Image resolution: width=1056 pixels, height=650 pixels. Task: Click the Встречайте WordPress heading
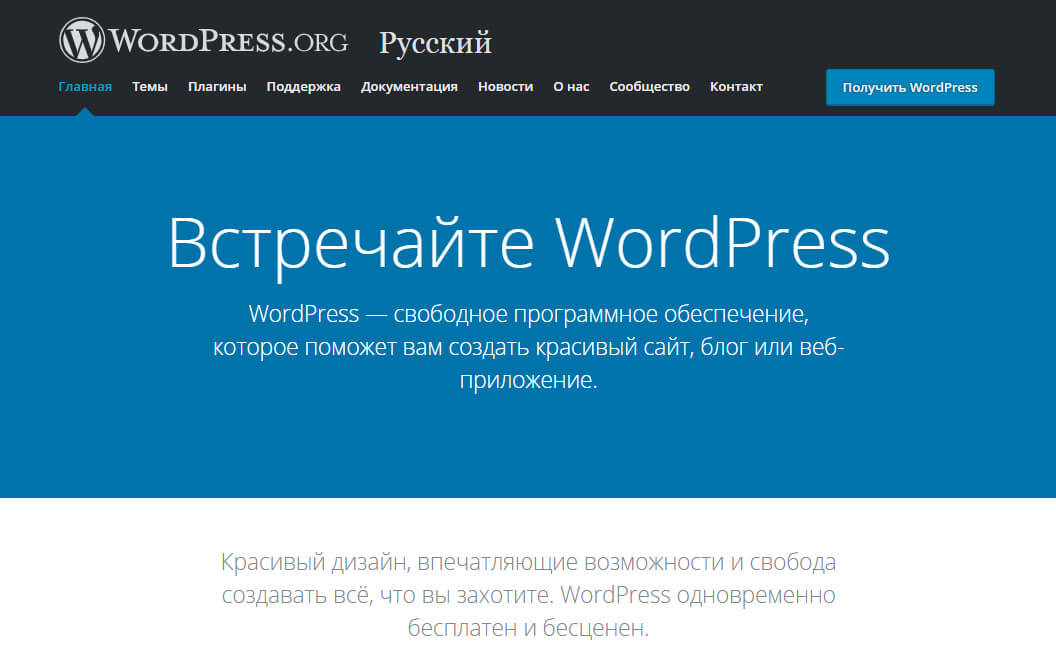coord(528,241)
